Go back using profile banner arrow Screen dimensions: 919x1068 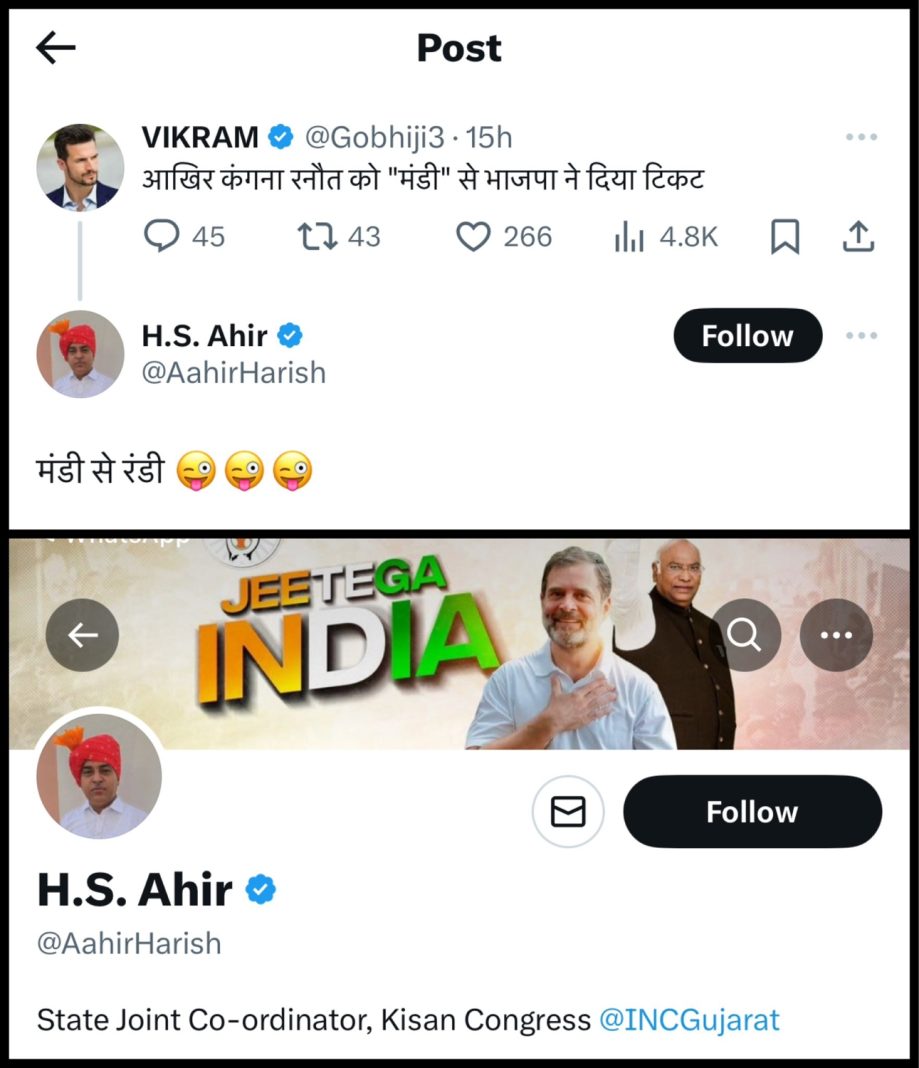82,635
